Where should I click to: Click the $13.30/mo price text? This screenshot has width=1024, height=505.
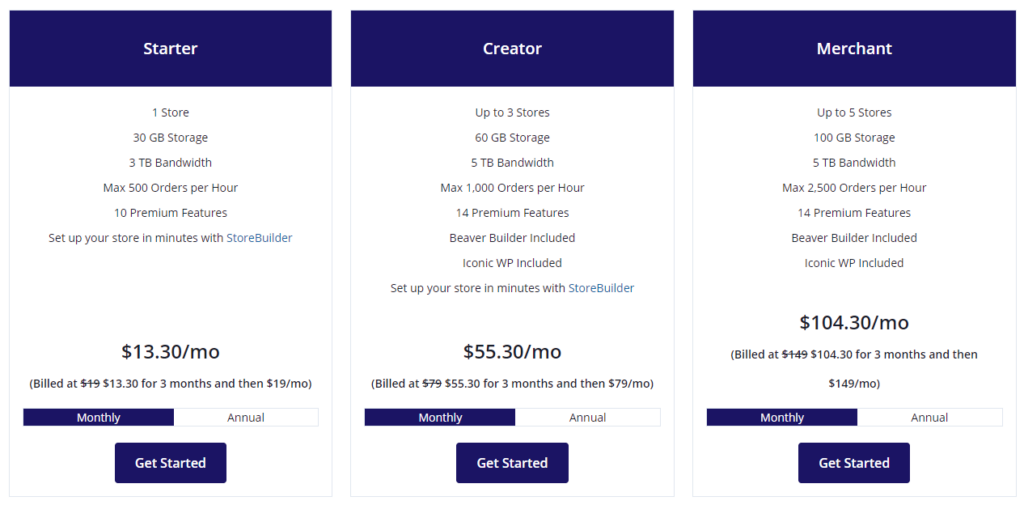coord(170,351)
